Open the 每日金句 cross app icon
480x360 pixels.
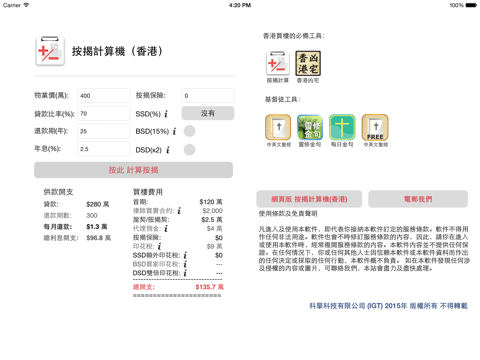tap(342, 127)
